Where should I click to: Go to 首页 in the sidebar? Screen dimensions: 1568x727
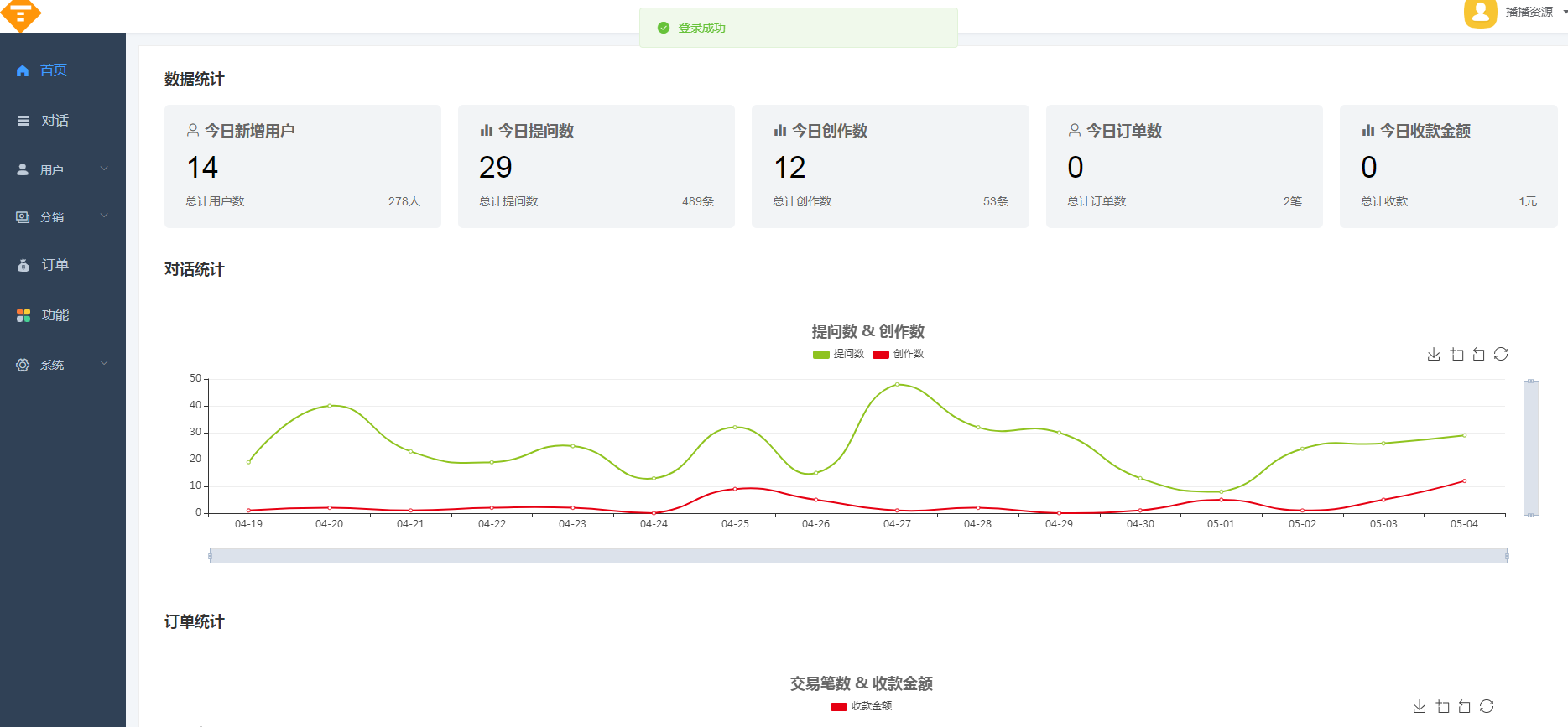click(x=63, y=70)
